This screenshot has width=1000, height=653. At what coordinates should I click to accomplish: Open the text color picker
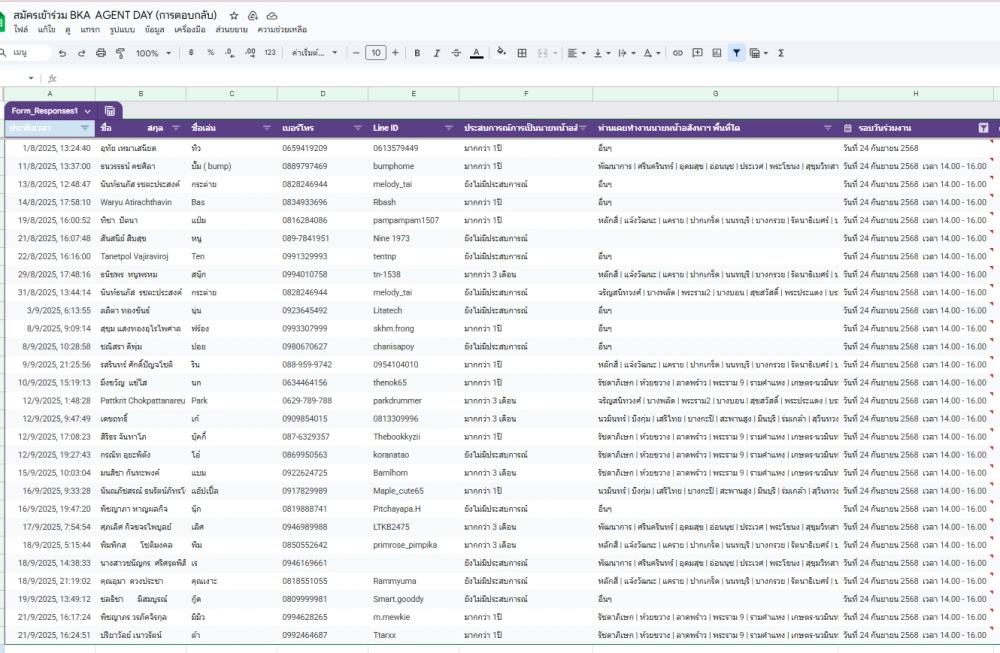(x=476, y=53)
